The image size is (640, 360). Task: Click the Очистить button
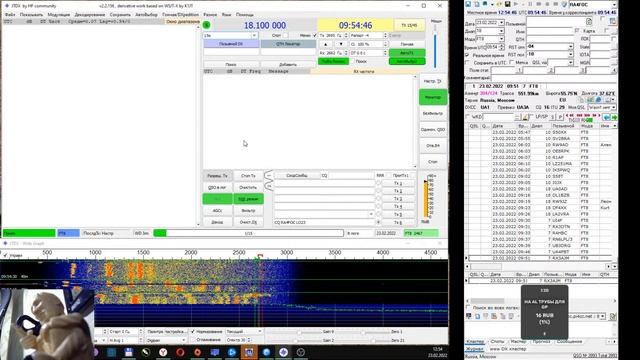[248, 187]
